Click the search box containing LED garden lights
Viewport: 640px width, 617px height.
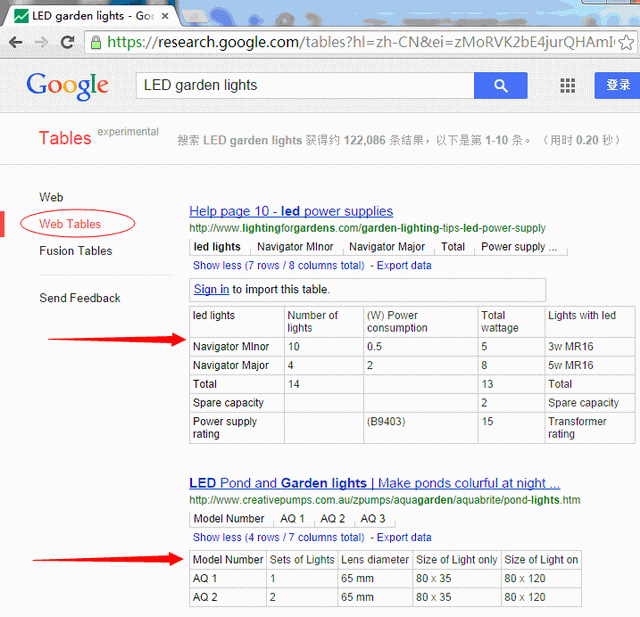pyautogui.click(x=303, y=86)
